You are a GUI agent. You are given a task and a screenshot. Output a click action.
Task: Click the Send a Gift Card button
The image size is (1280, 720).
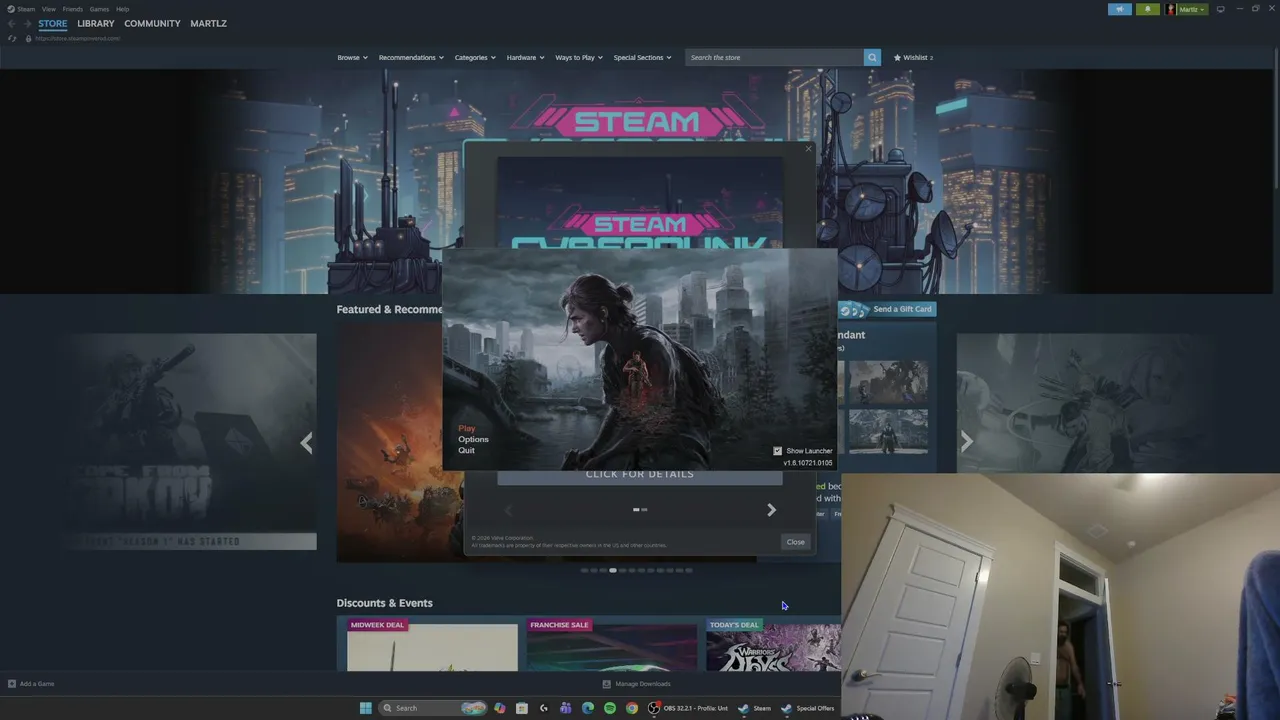[x=887, y=309]
